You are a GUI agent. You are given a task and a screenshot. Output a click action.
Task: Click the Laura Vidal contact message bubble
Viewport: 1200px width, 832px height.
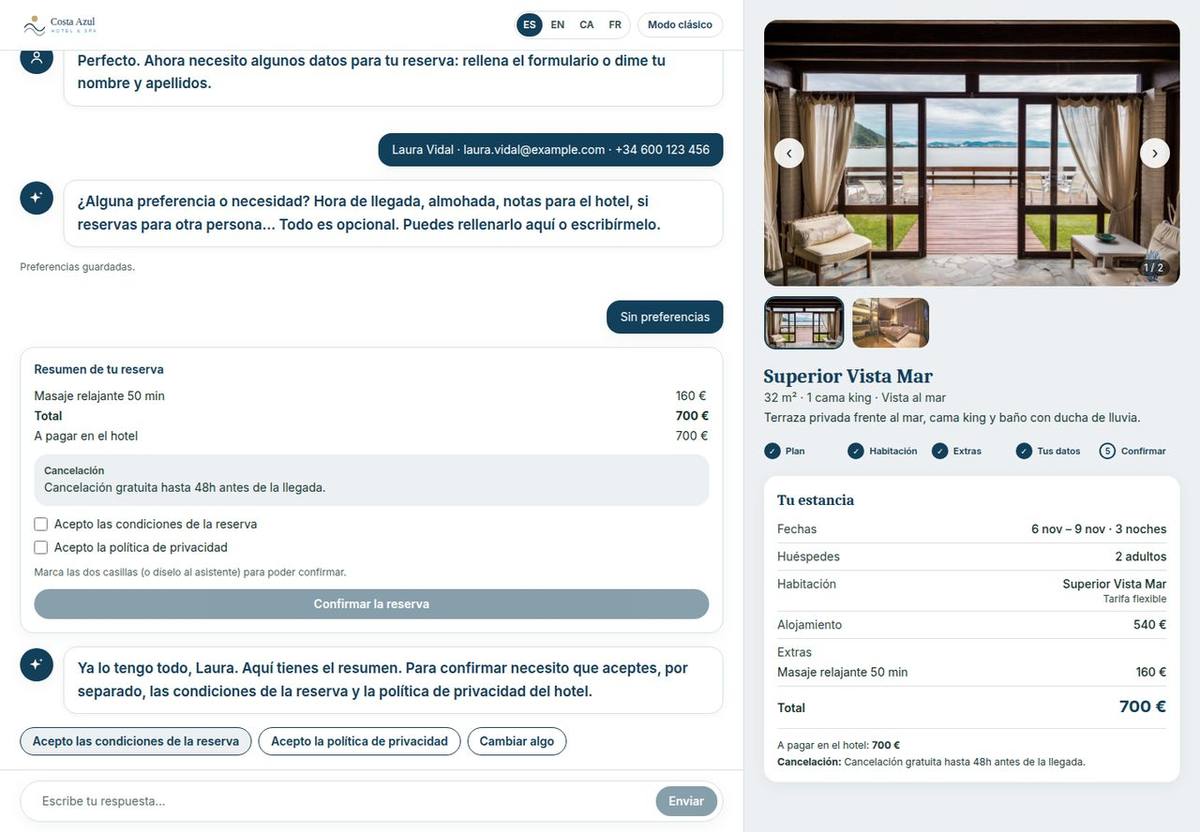551,150
